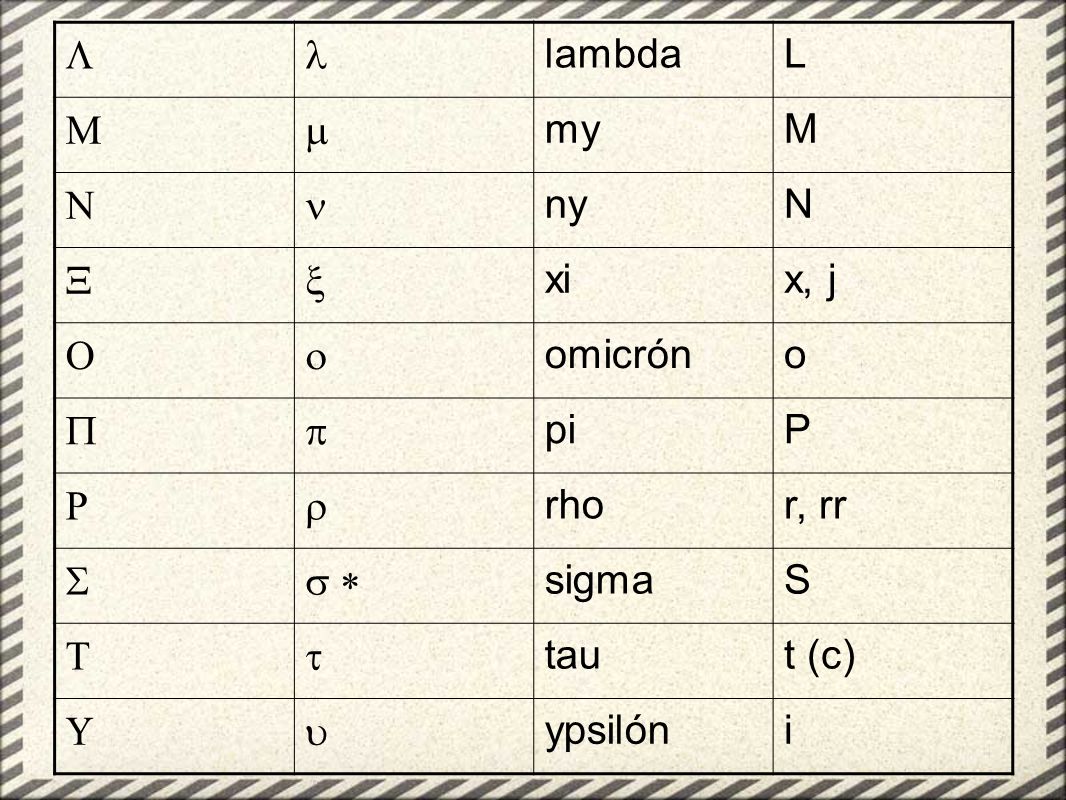Select the lowercase mu symbol
The image size is (1066, 800).
point(317,134)
